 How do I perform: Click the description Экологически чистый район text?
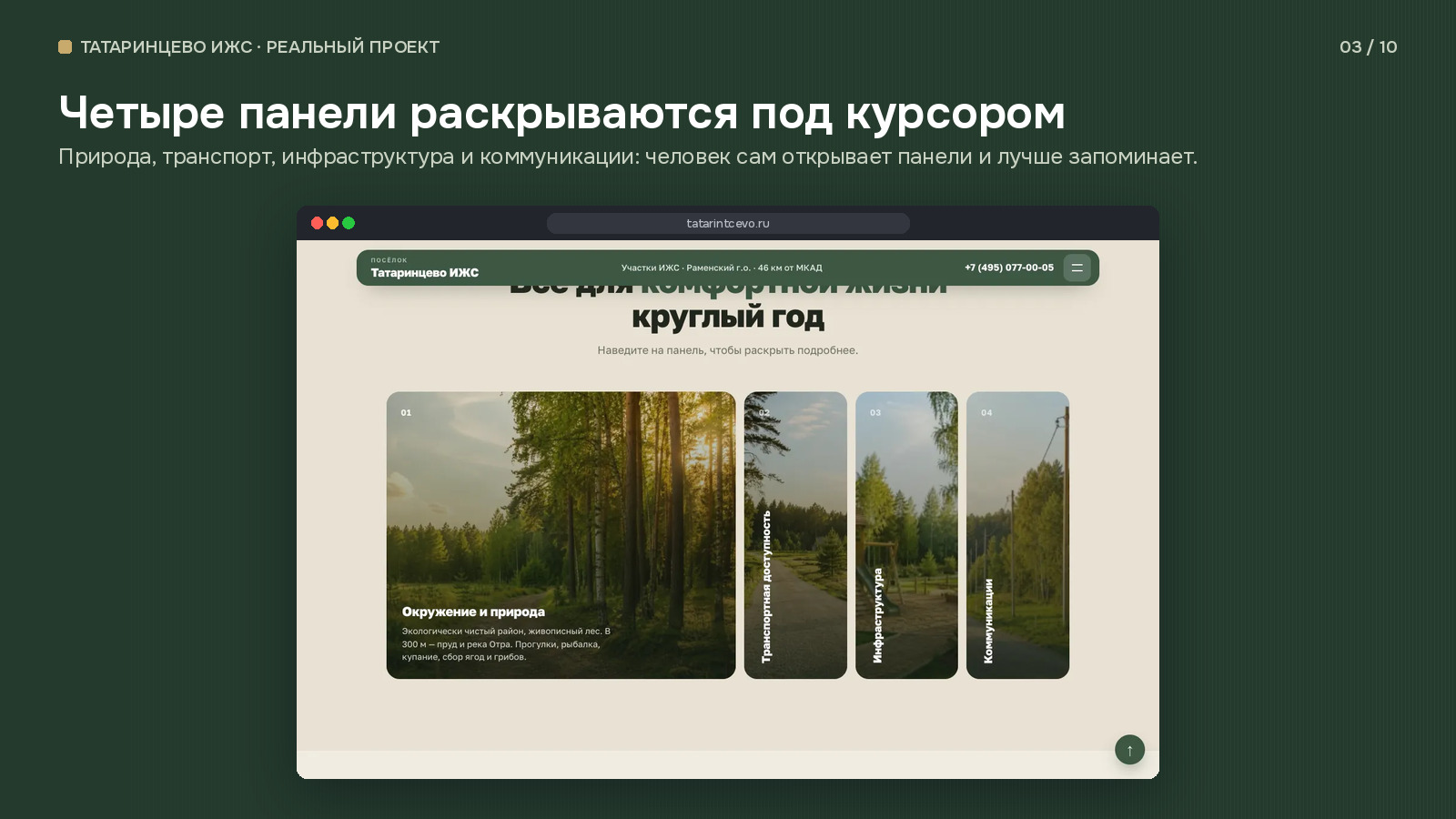tap(506, 643)
